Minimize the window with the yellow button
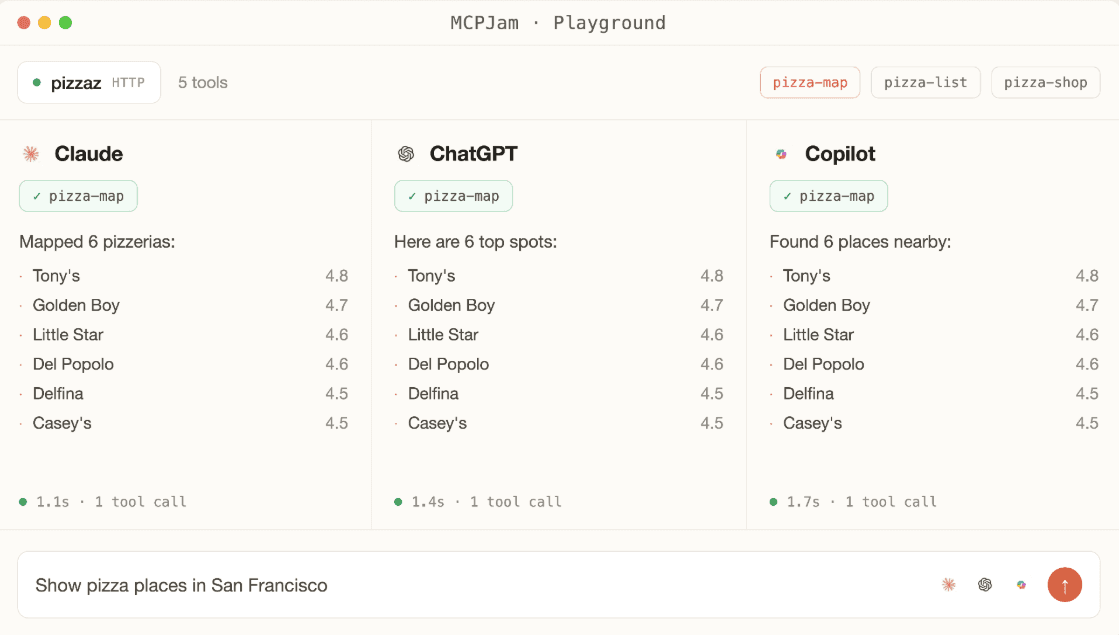This screenshot has width=1119, height=635. (44, 23)
